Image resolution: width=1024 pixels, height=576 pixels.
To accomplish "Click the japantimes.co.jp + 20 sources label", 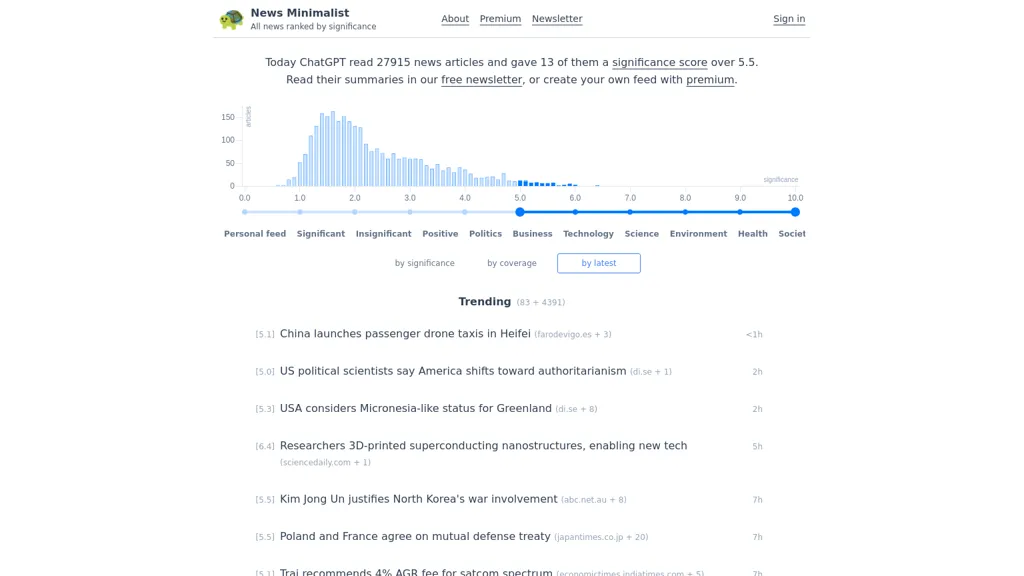I will [601, 537].
